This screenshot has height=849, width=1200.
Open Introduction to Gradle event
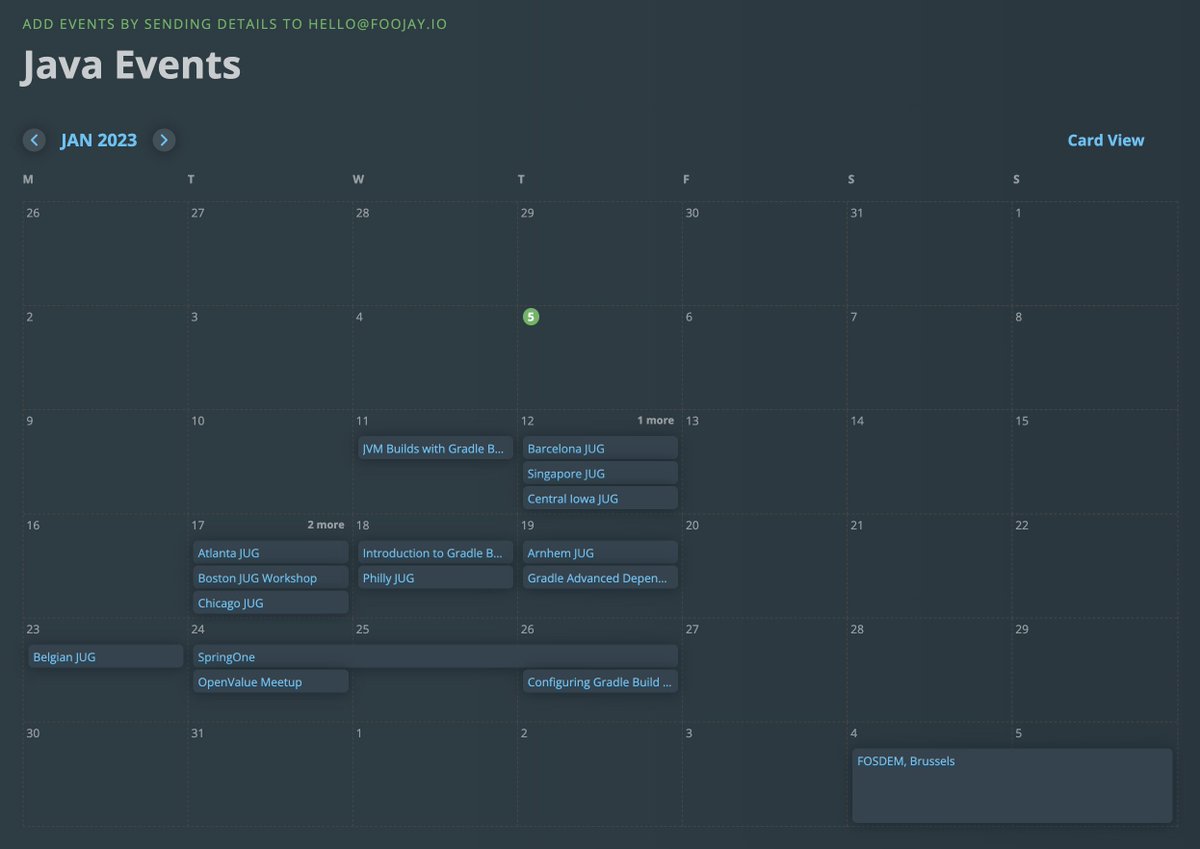[435, 552]
